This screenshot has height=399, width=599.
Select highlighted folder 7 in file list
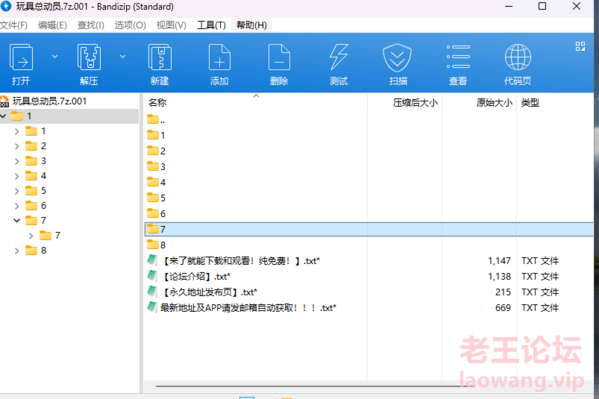click(x=369, y=229)
